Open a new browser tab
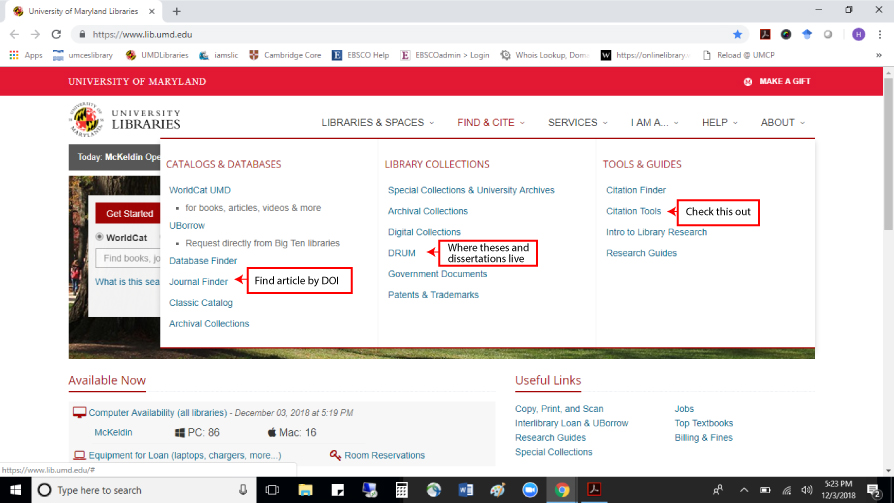This screenshot has width=894, height=503. (177, 11)
